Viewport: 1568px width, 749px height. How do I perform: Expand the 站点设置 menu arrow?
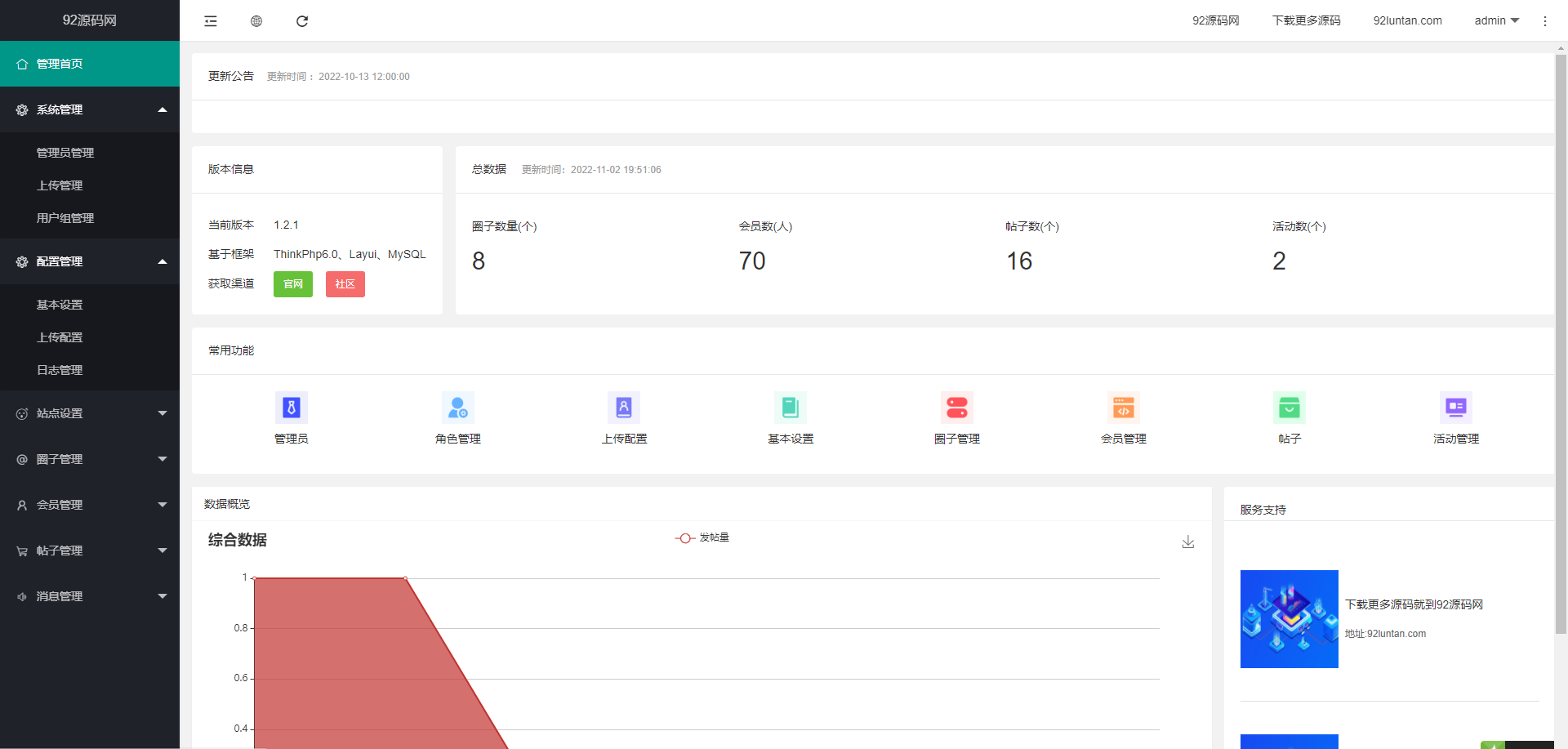click(x=163, y=413)
